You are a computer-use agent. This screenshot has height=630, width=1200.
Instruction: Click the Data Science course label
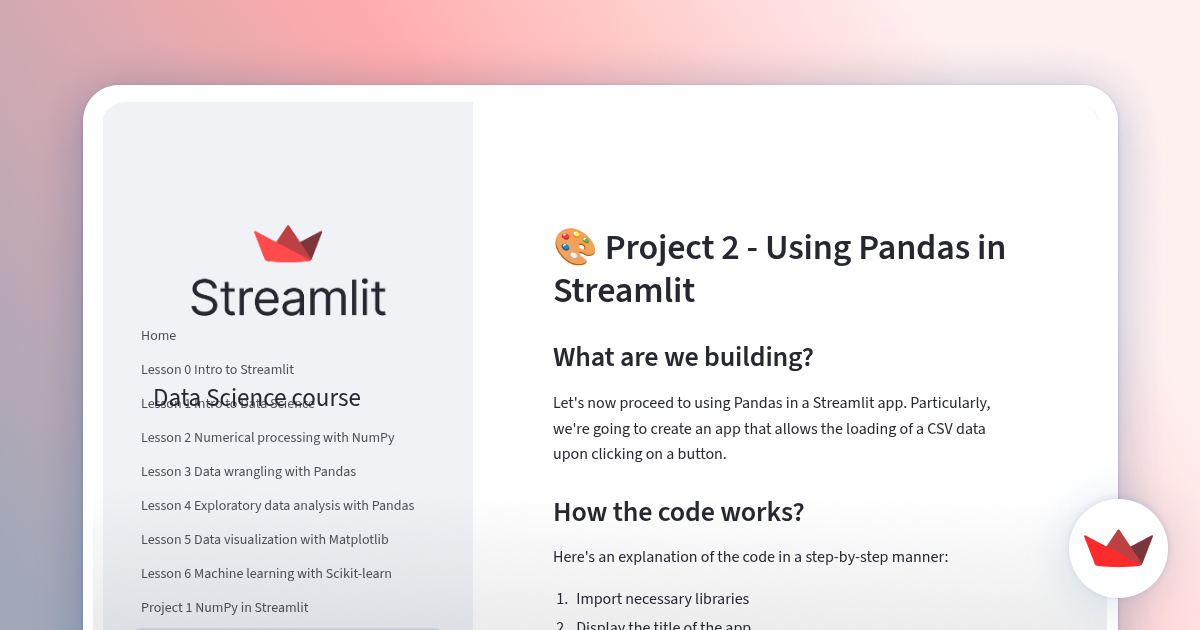click(256, 397)
